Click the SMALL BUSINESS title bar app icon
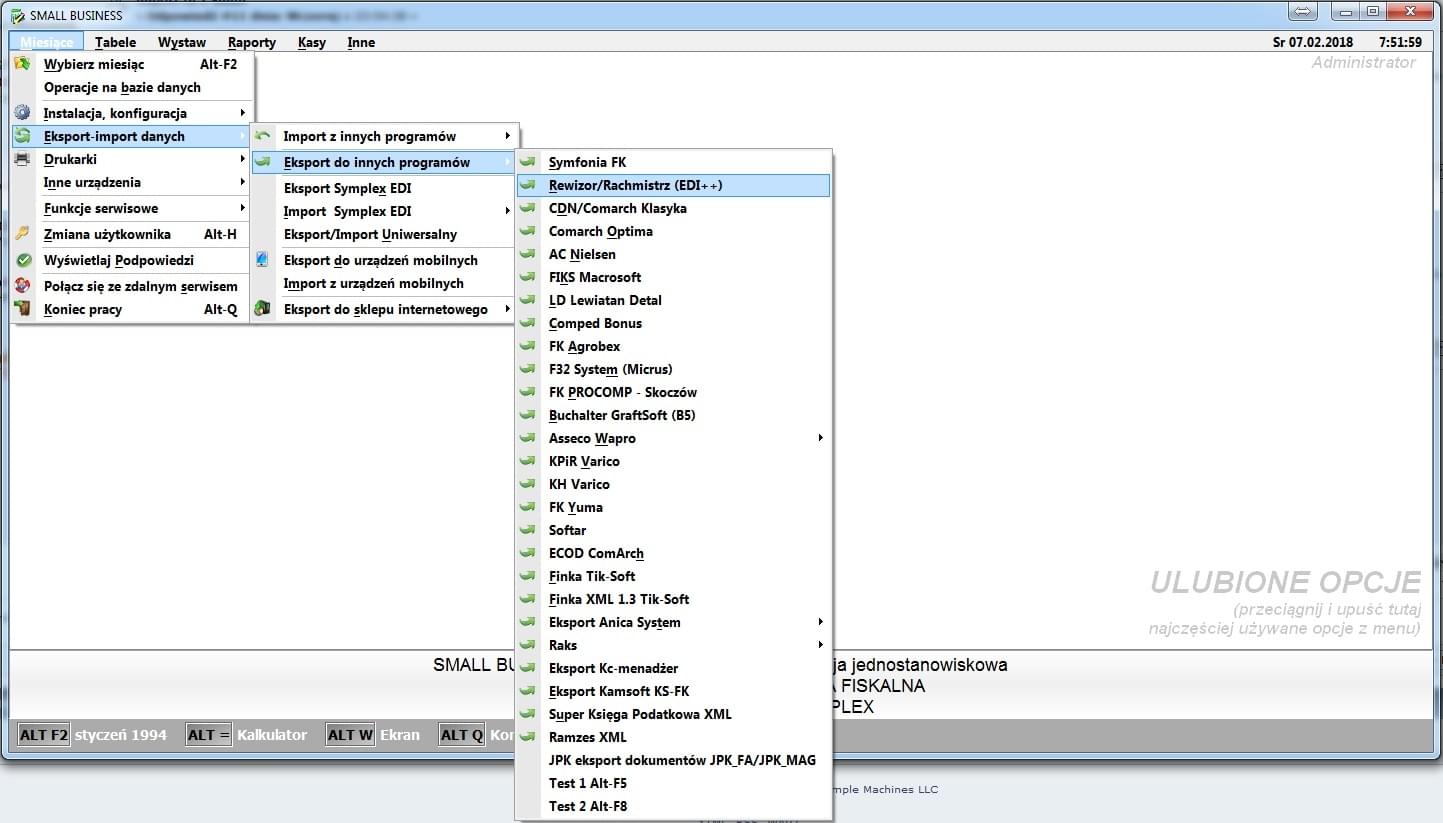Screen dimensions: 1443x823 pos(17,15)
